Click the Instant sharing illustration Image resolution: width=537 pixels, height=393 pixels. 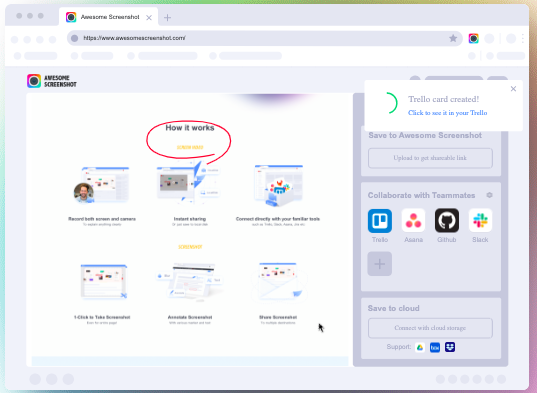coord(189,183)
